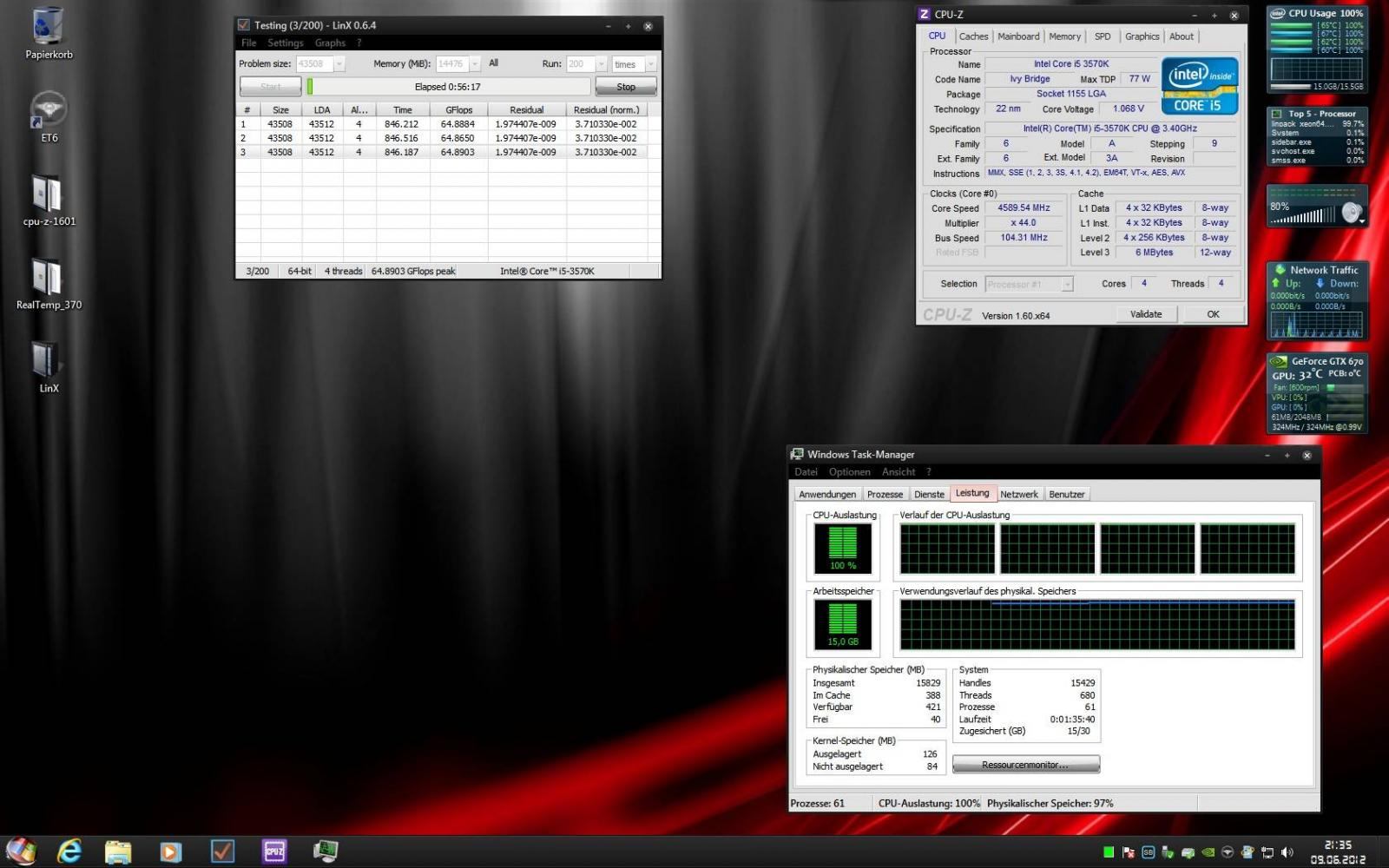Click Safely Remove Hardware tray icon
This screenshot has width=1389, height=868.
point(1168,852)
